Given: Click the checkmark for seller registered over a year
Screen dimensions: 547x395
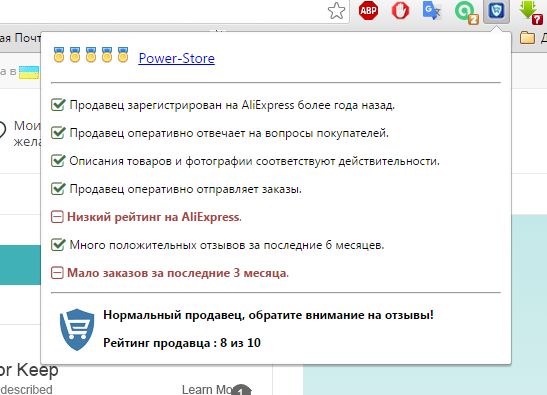Looking at the screenshot, I should (x=58, y=104).
